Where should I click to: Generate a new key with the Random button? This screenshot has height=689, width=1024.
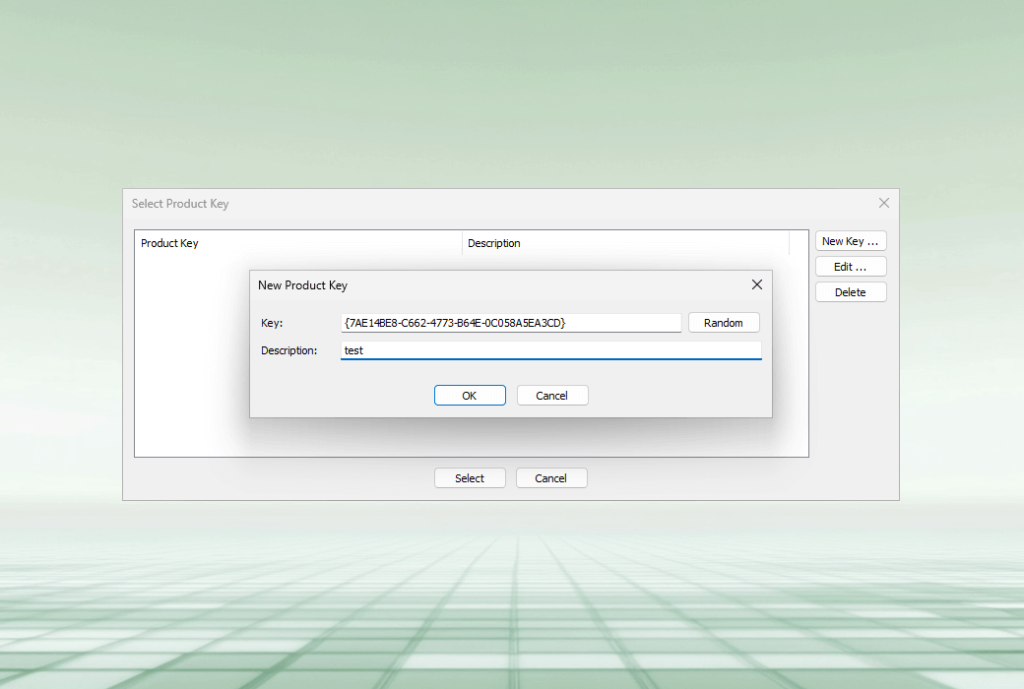723,322
